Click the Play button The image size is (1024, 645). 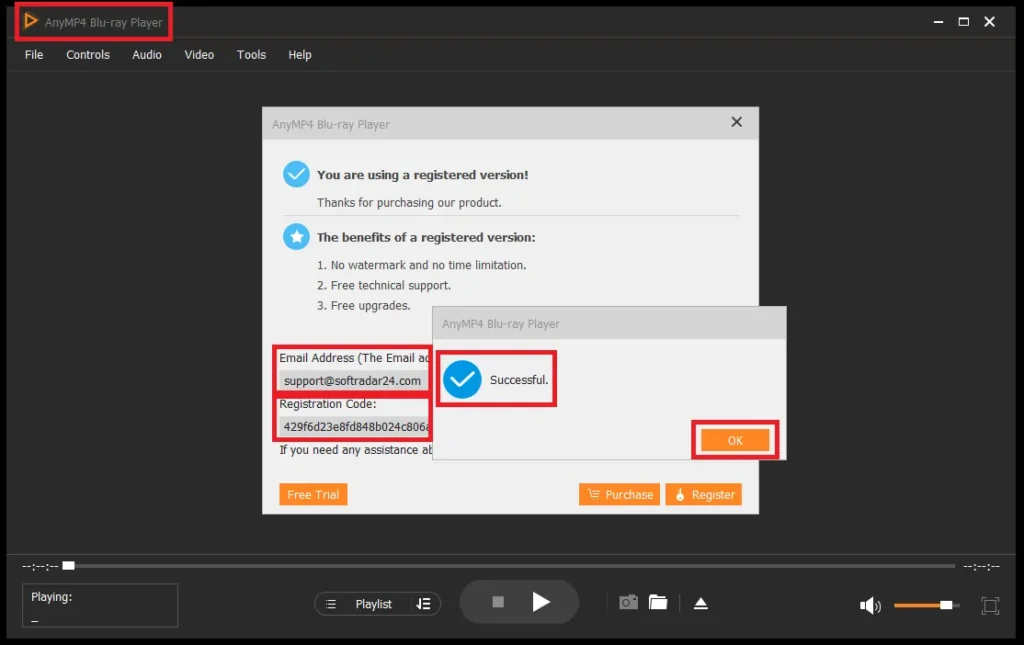540,602
